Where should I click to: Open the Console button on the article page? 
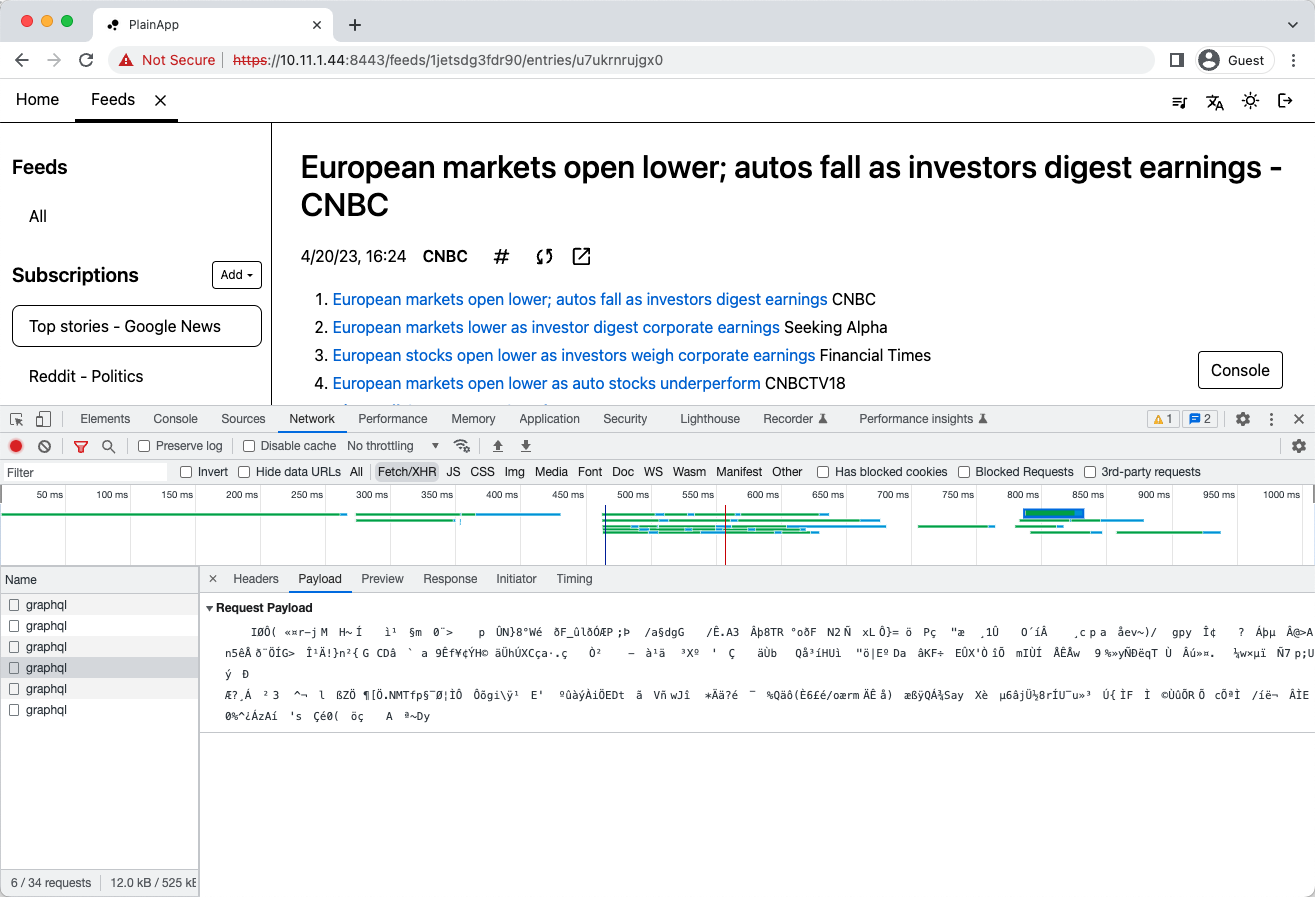tap(1240, 370)
